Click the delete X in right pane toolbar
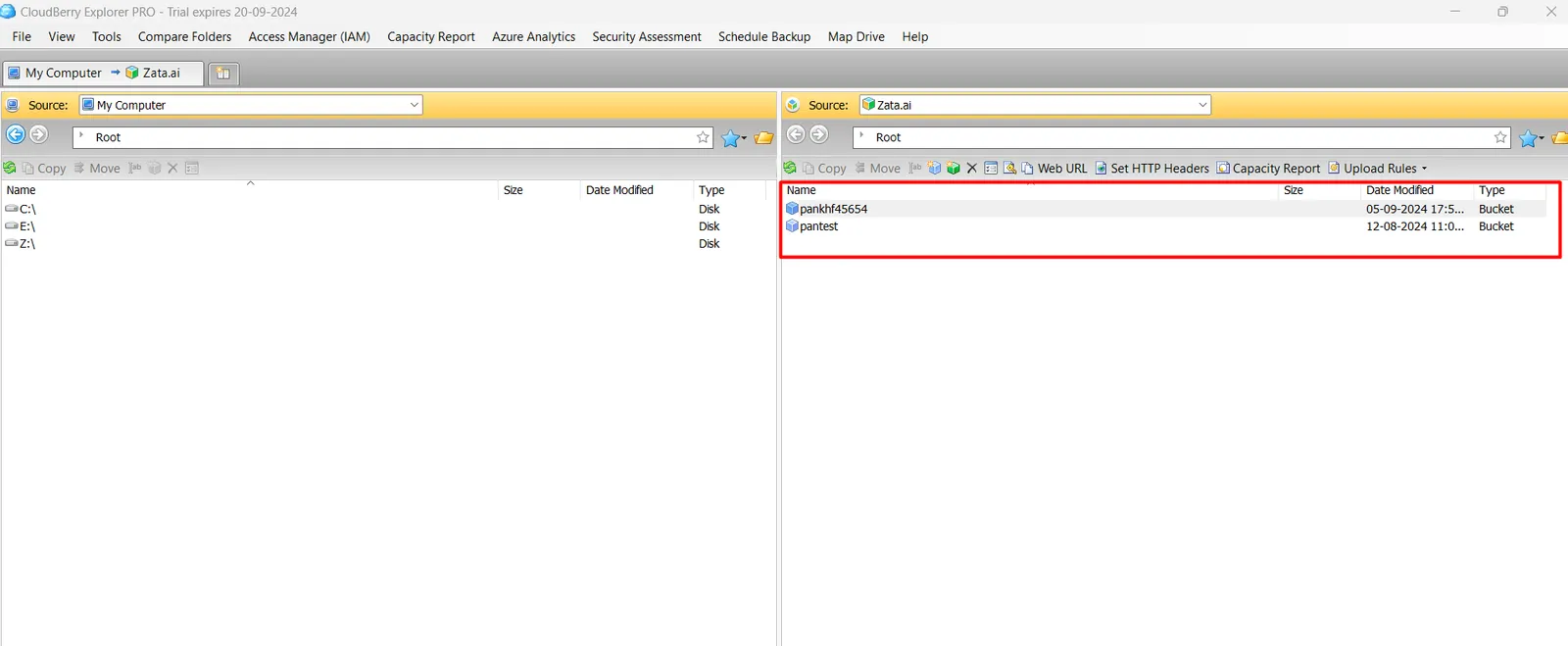Screen dimensions: 1568x646 (x=972, y=169)
